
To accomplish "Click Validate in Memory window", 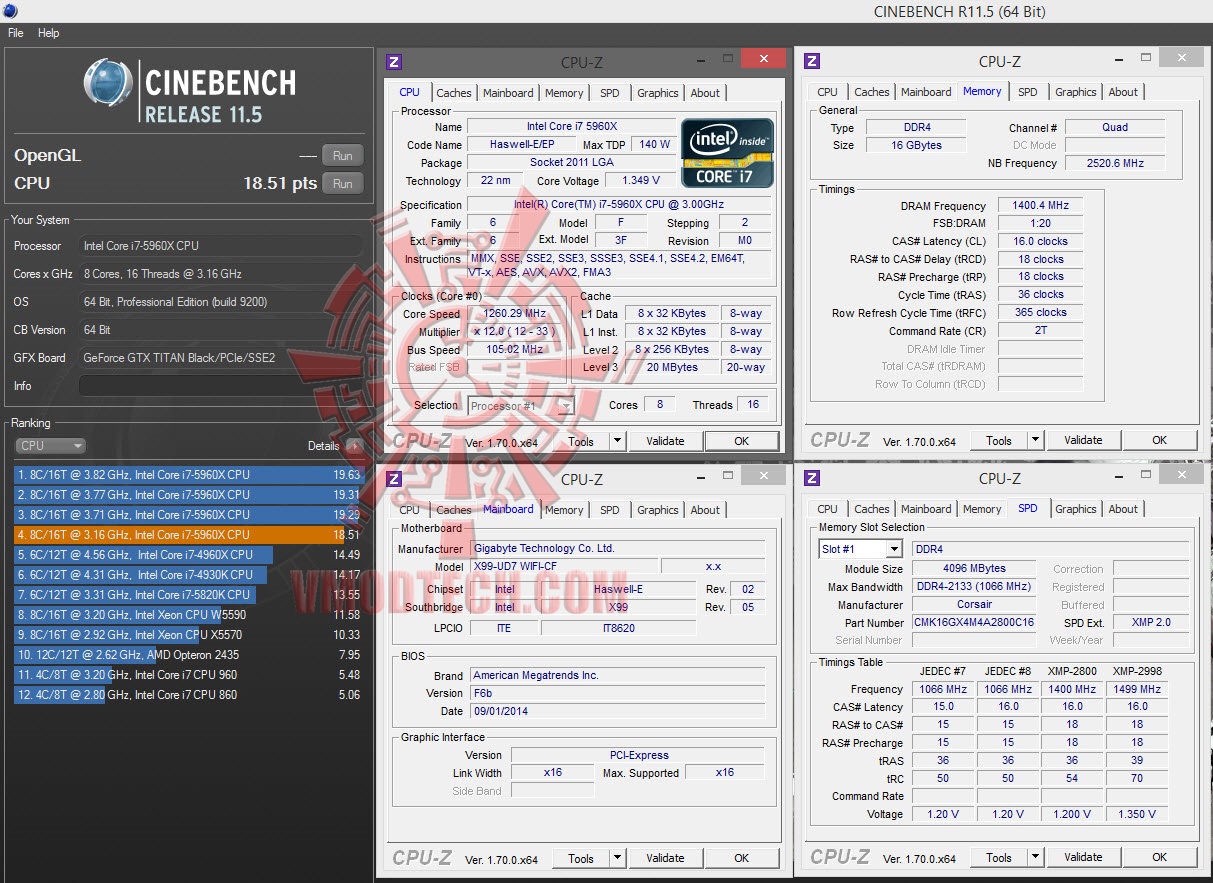I will click(x=1083, y=440).
